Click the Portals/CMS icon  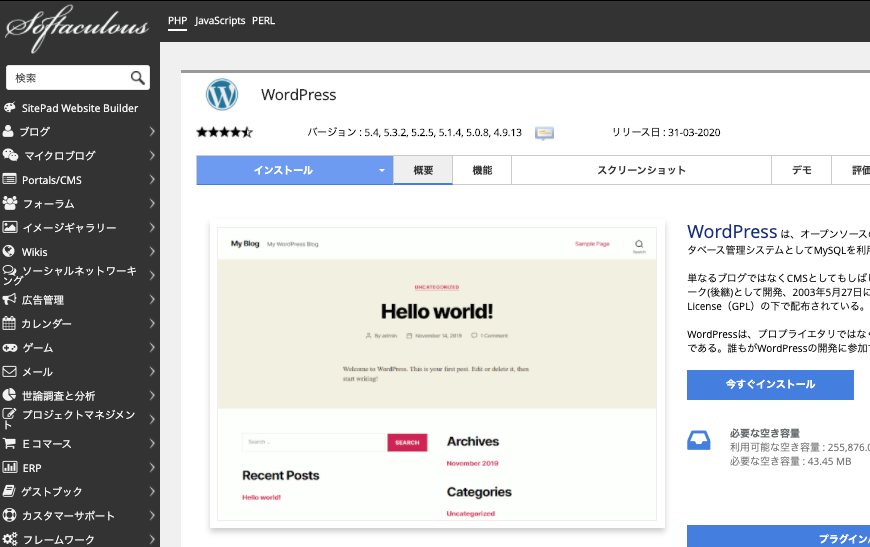point(9,179)
